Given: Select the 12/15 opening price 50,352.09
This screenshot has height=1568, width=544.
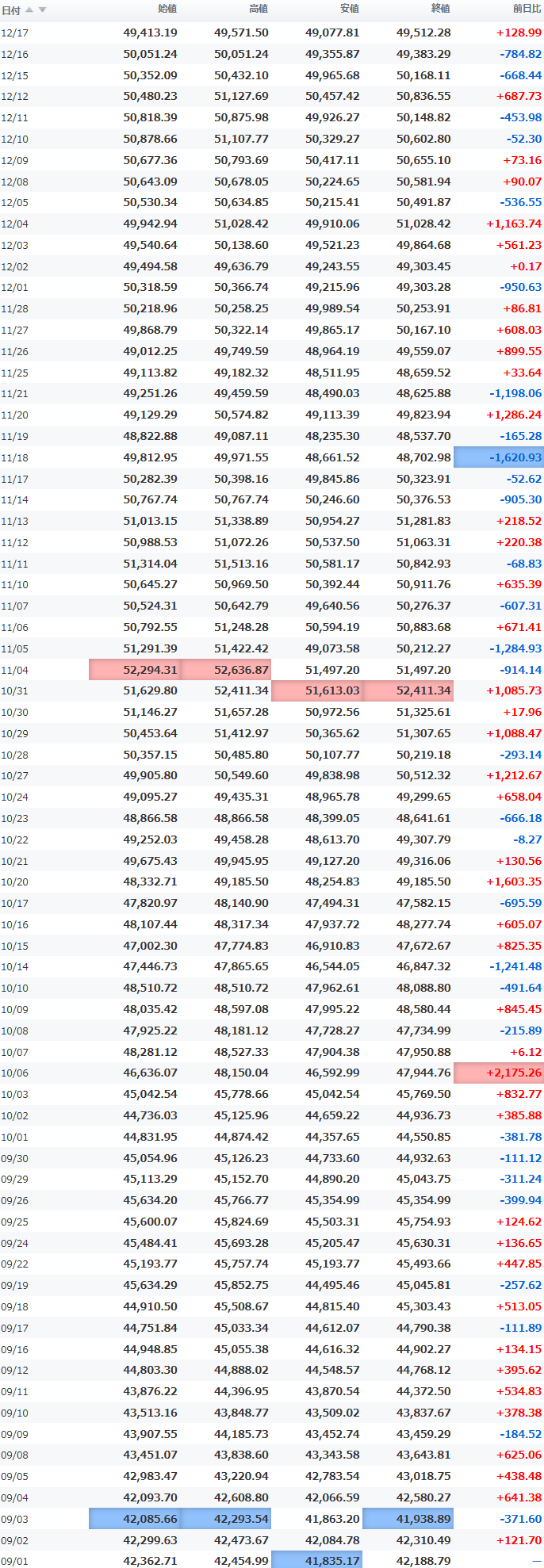Looking at the screenshot, I should click(150, 75).
